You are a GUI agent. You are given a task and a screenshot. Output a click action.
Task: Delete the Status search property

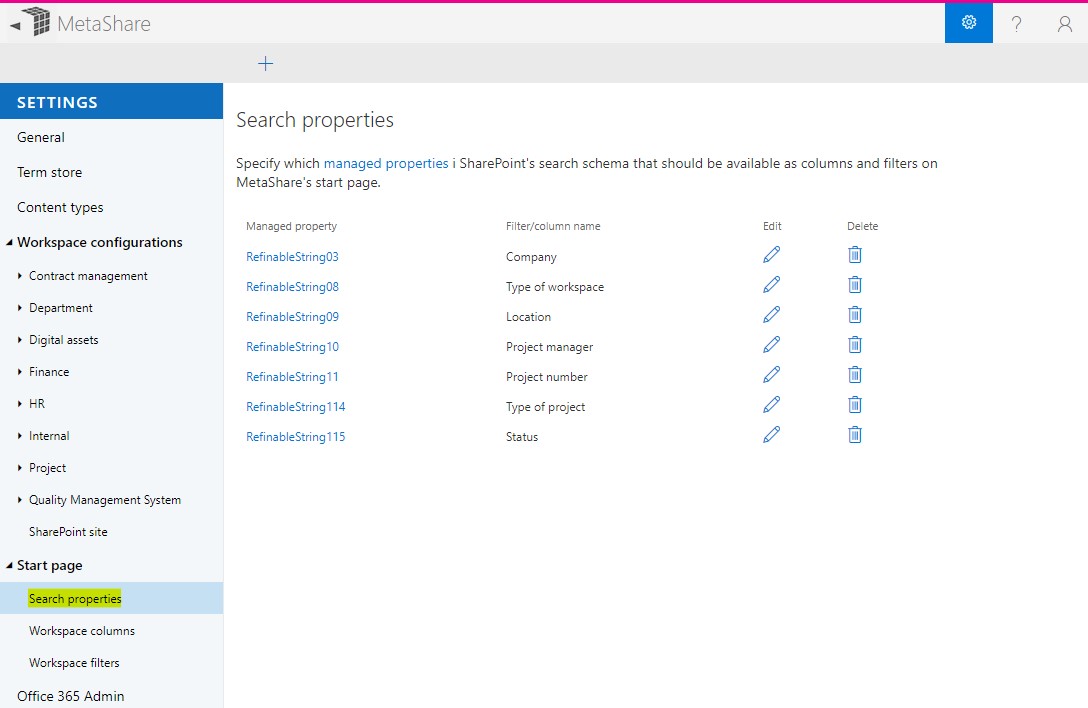click(x=855, y=434)
